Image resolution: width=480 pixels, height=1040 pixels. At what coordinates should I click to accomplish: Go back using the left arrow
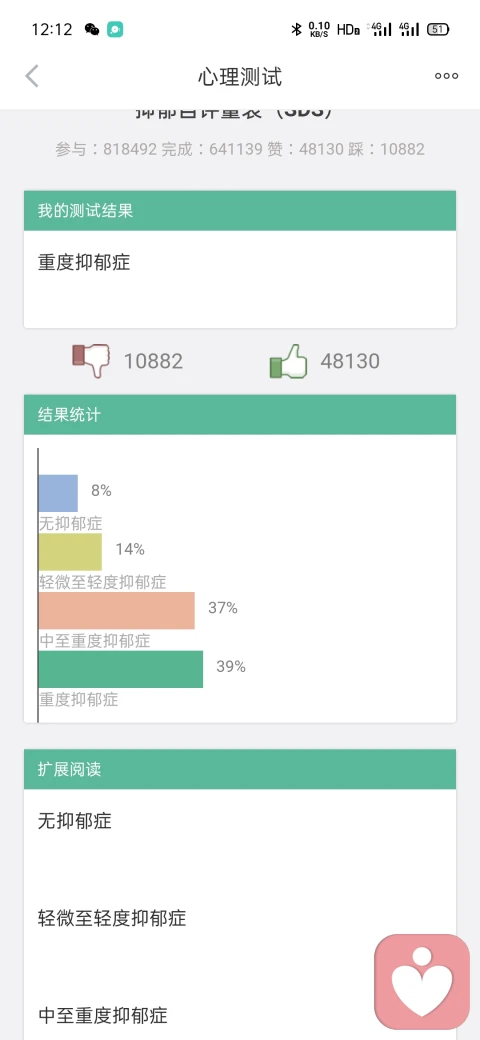coord(32,76)
